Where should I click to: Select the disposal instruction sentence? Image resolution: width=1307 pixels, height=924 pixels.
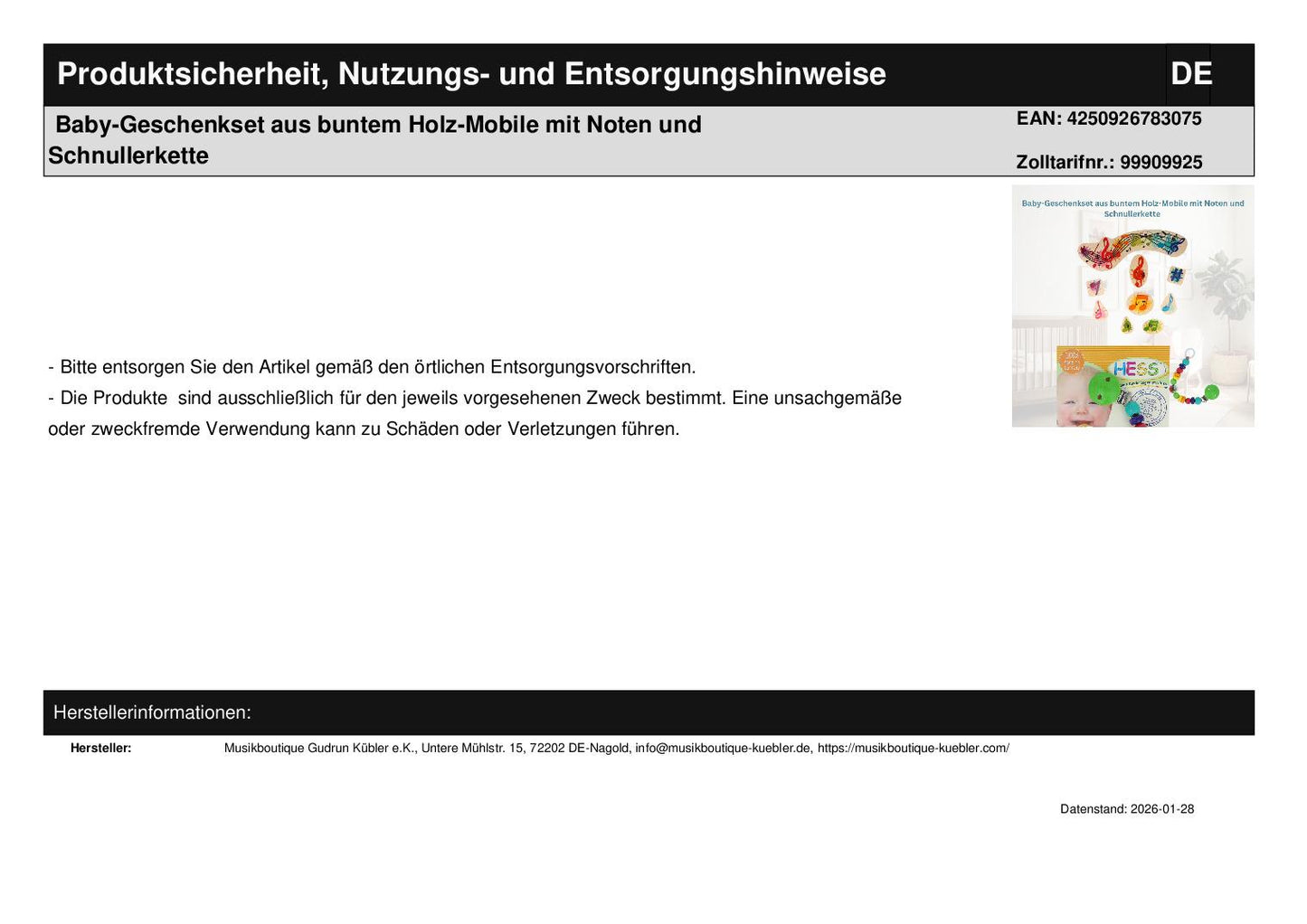click(372, 367)
